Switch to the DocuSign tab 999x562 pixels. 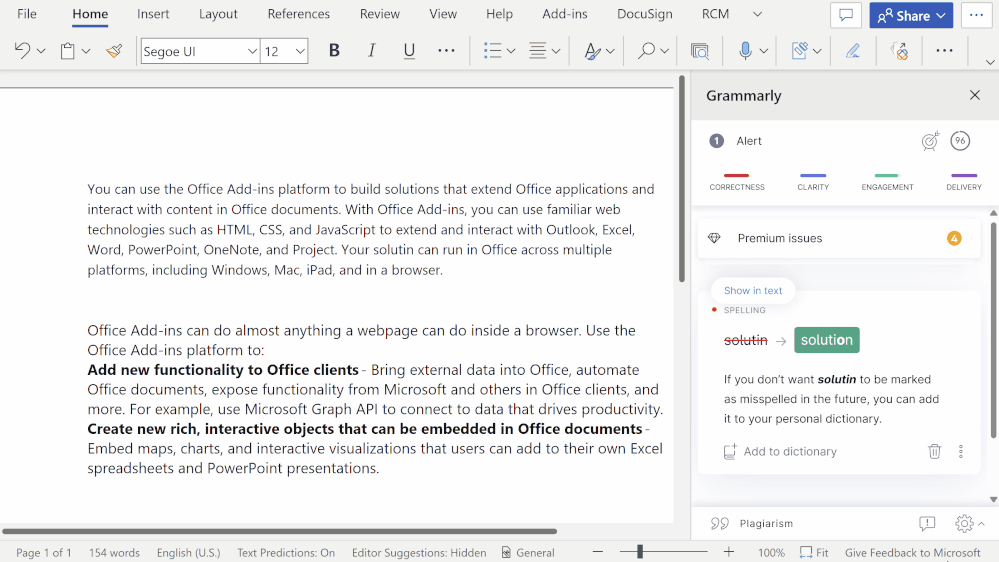[x=644, y=14]
